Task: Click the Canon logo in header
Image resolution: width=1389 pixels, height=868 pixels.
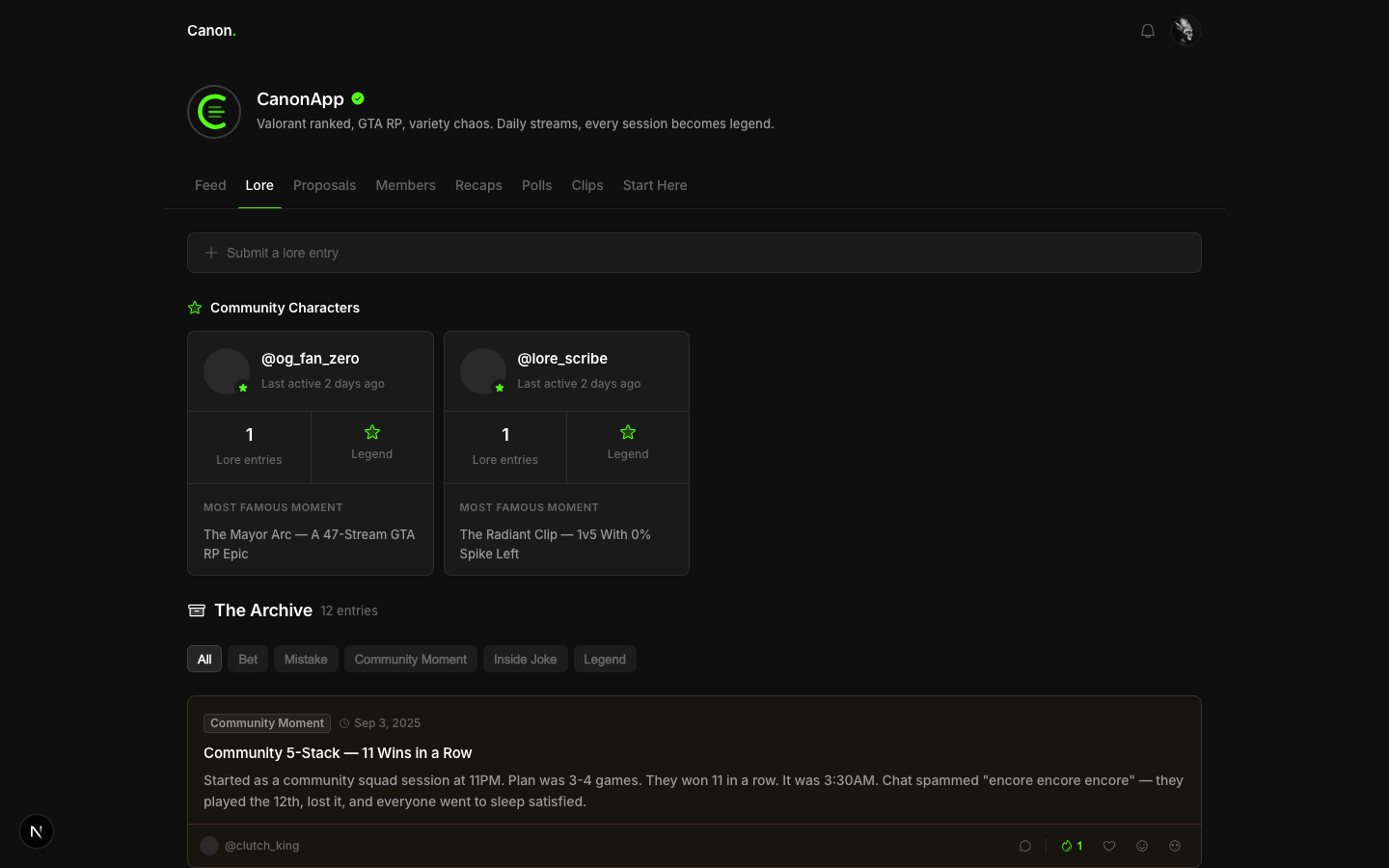Action: pyautogui.click(x=211, y=31)
